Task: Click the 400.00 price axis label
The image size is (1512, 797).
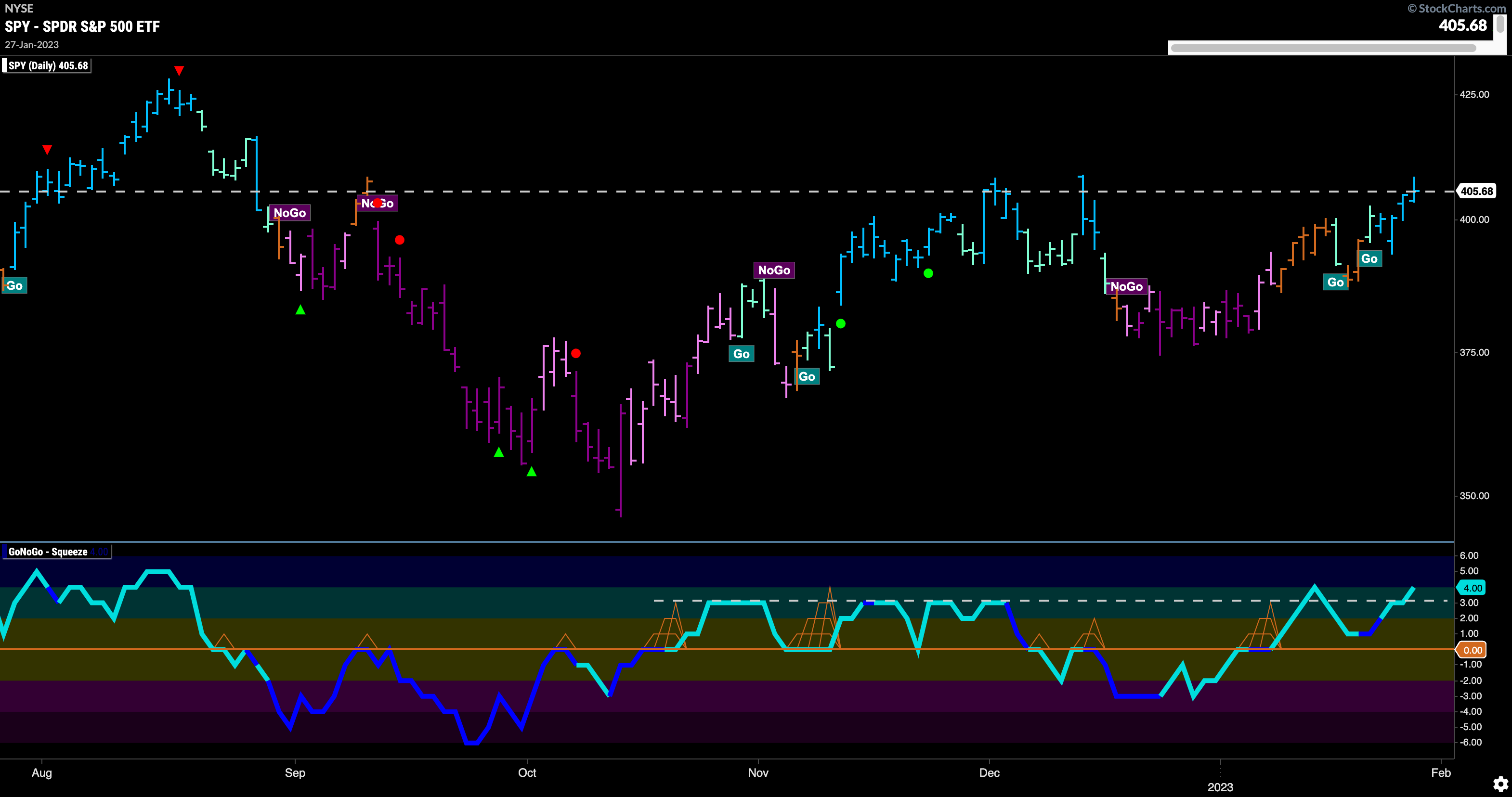Action: click(x=1474, y=219)
